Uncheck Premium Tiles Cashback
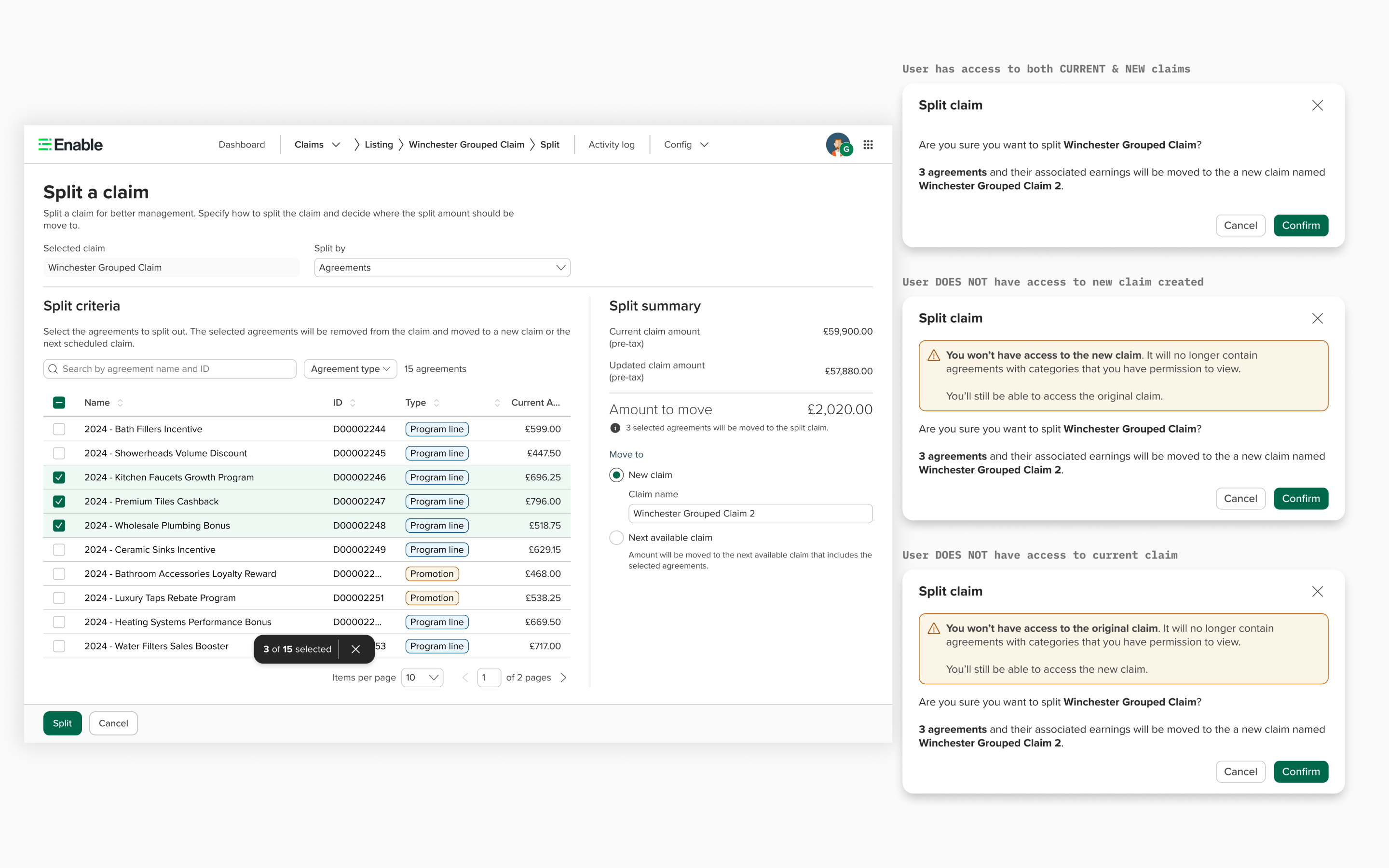Image resolution: width=1389 pixels, height=868 pixels. click(x=59, y=501)
